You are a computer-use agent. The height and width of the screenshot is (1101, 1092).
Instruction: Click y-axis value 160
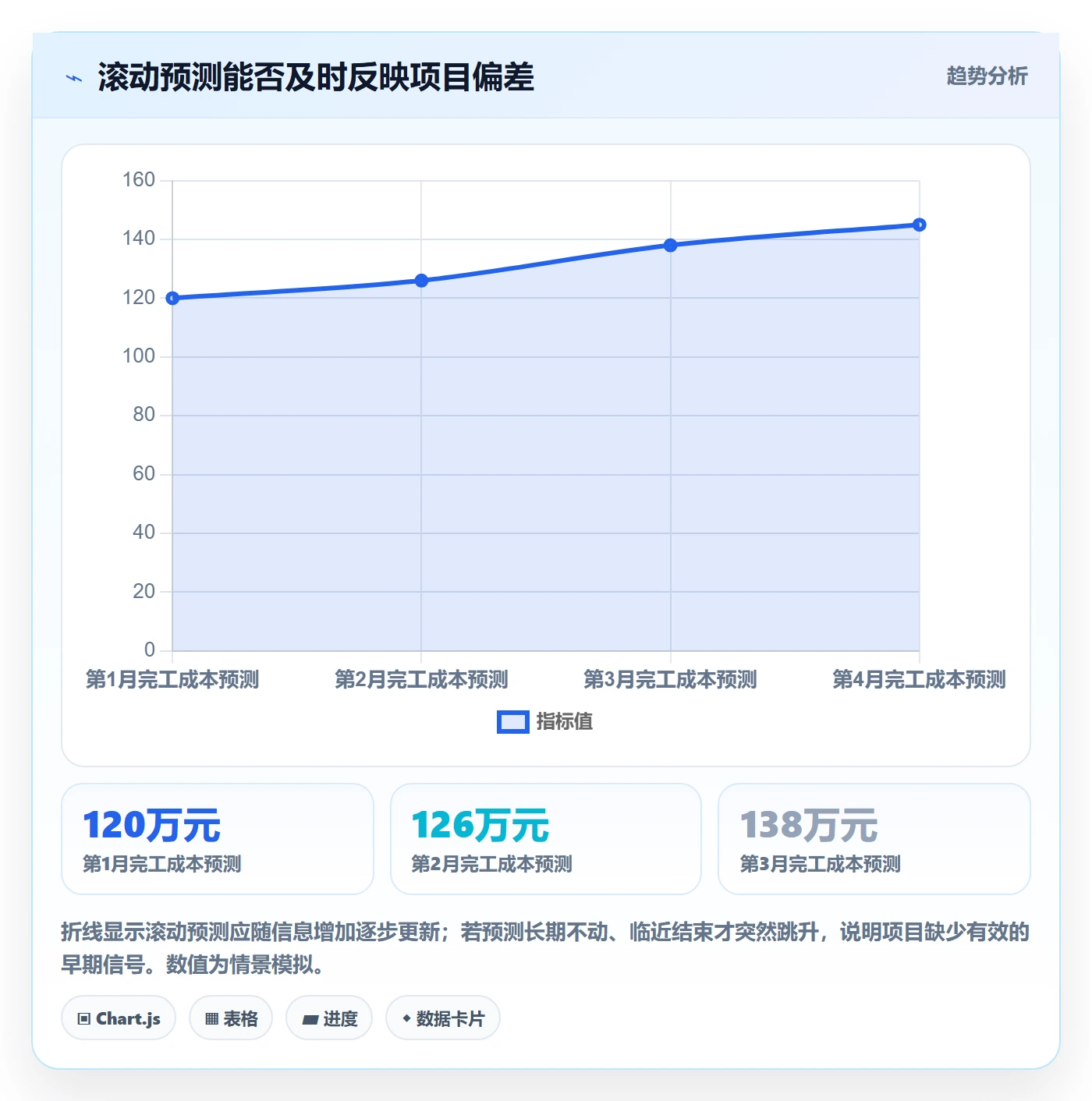coord(139,180)
